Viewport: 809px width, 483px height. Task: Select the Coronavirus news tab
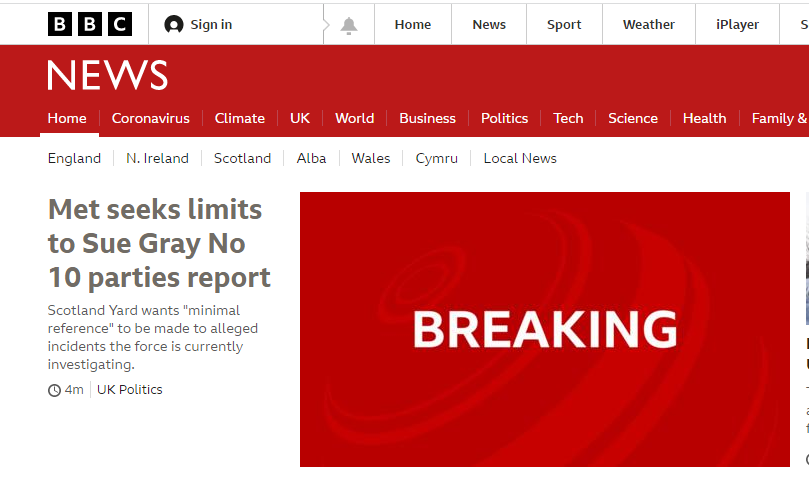pyautogui.click(x=150, y=118)
